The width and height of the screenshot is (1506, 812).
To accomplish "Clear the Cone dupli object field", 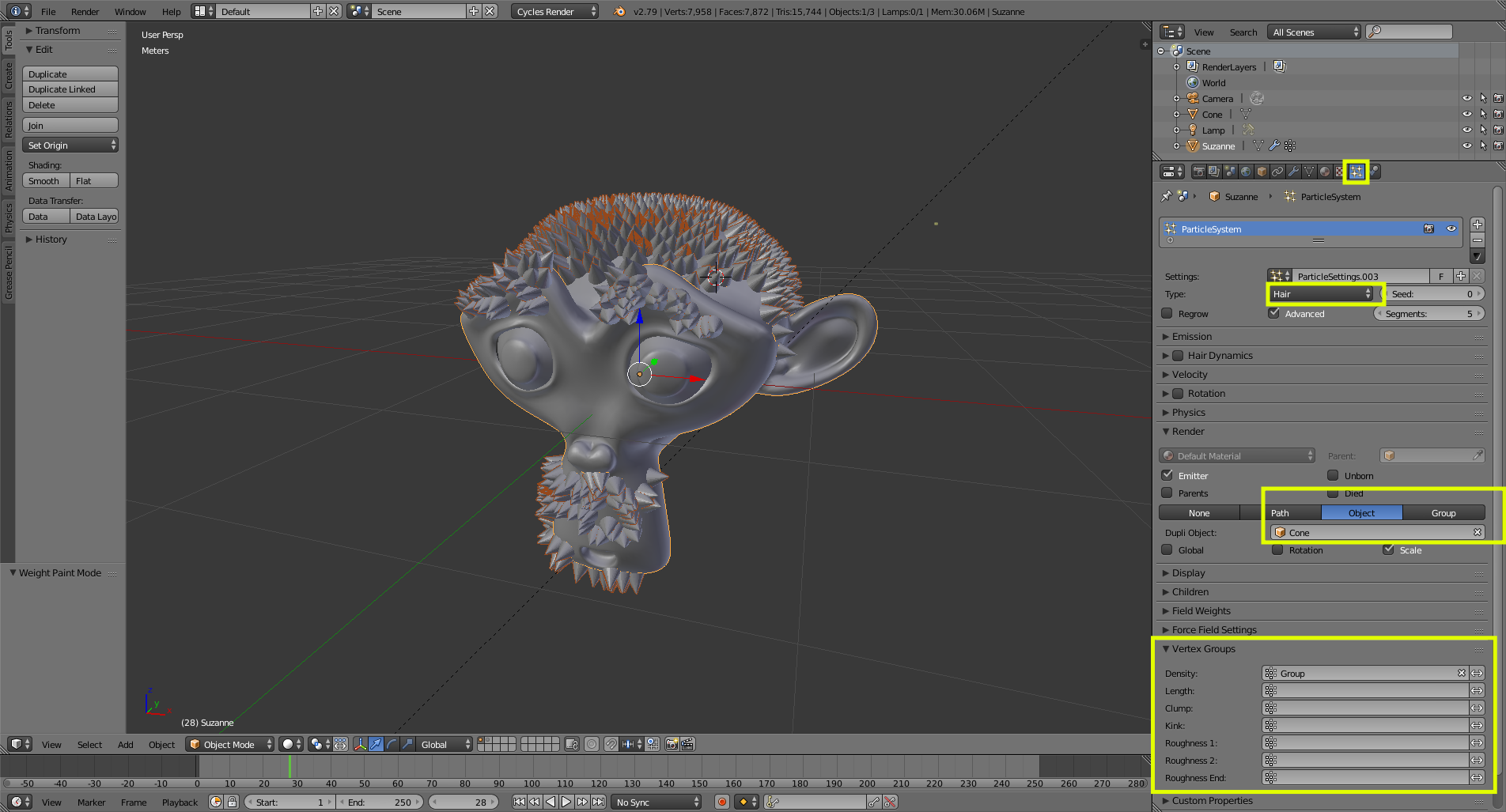I will (x=1477, y=532).
